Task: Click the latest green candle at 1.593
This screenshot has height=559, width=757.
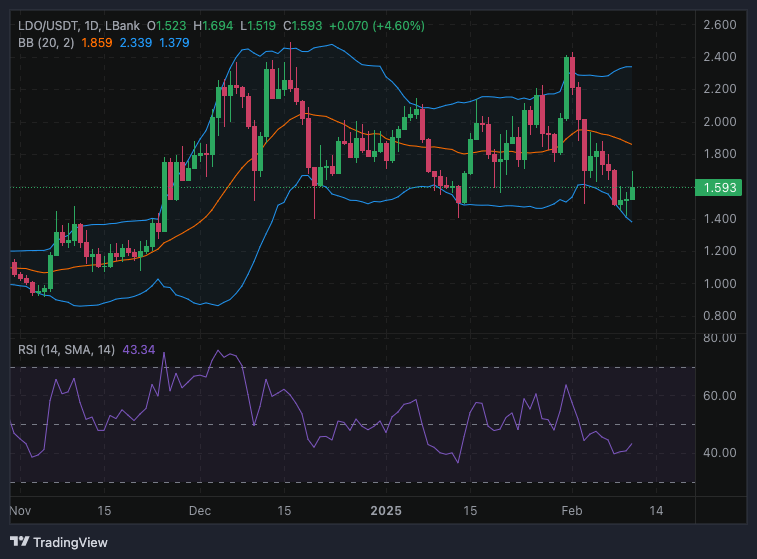Action: point(632,193)
